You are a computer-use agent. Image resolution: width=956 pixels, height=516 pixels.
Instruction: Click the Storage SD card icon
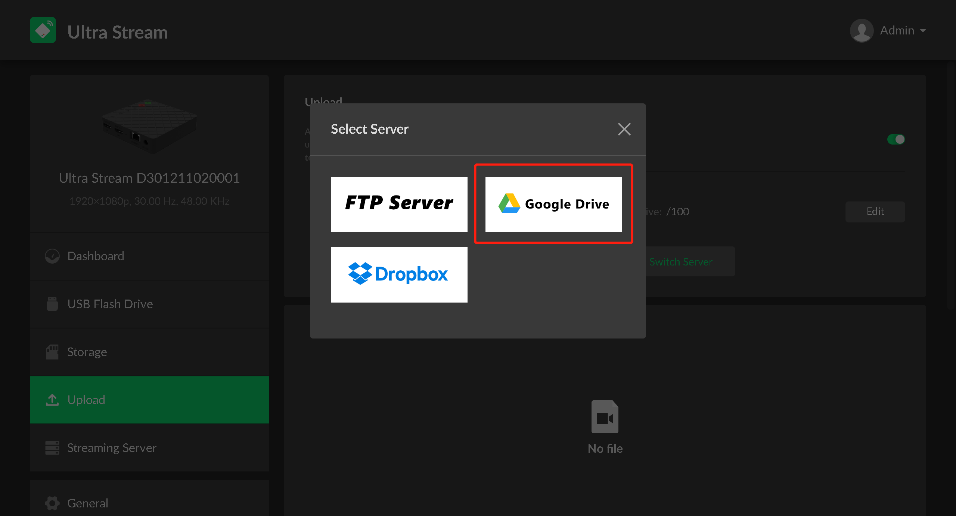coord(52,352)
